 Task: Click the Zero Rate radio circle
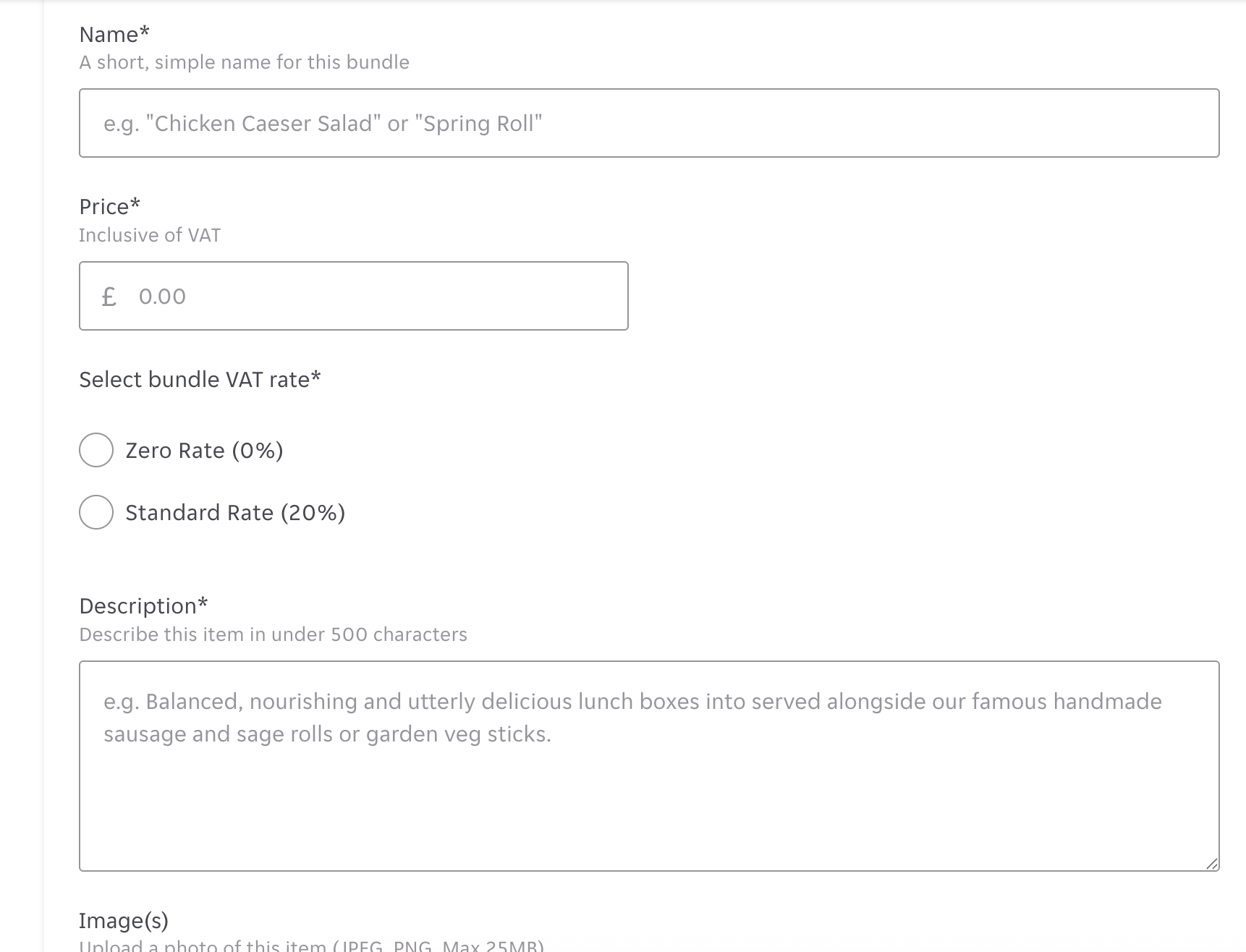pos(95,450)
